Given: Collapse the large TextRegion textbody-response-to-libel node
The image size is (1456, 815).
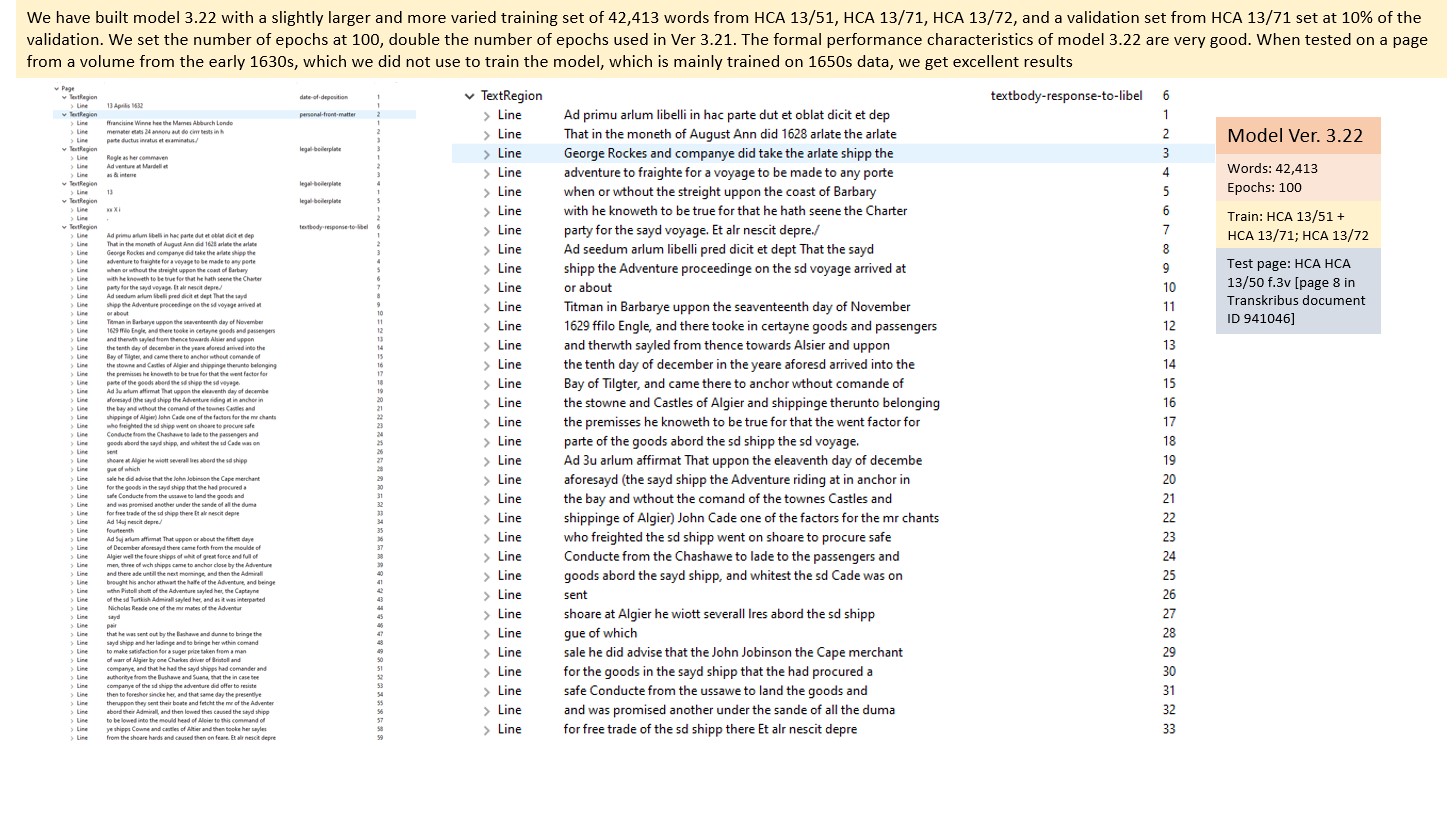Looking at the screenshot, I should [x=470, y=96].
